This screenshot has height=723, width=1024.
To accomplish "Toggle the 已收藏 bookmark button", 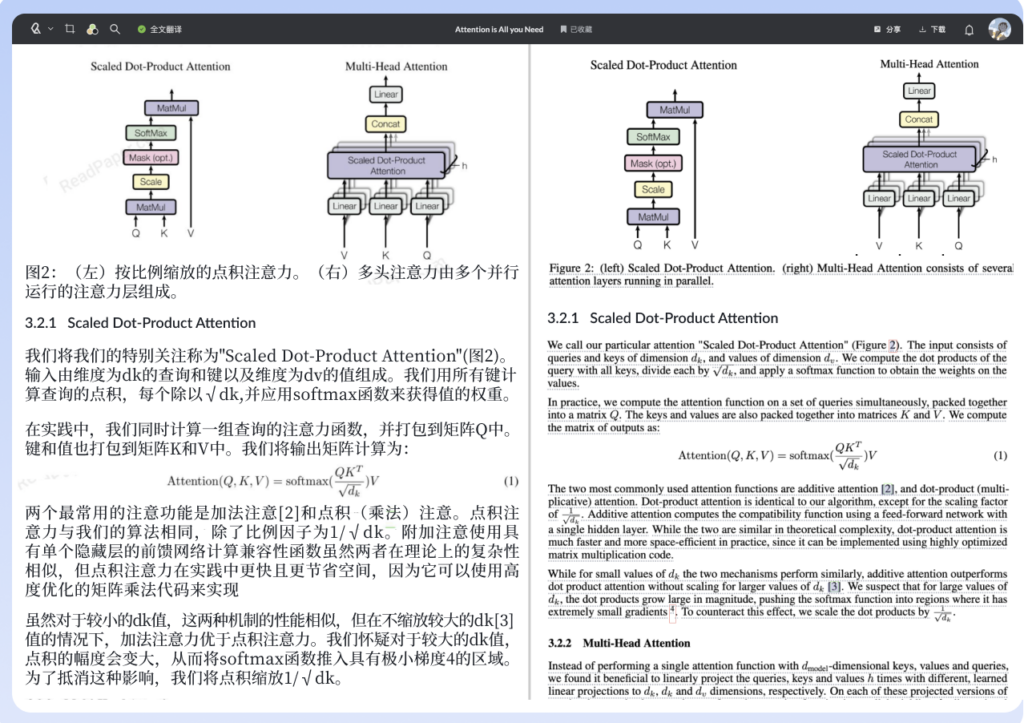I will pyautogui.click(x=576, y=29).
